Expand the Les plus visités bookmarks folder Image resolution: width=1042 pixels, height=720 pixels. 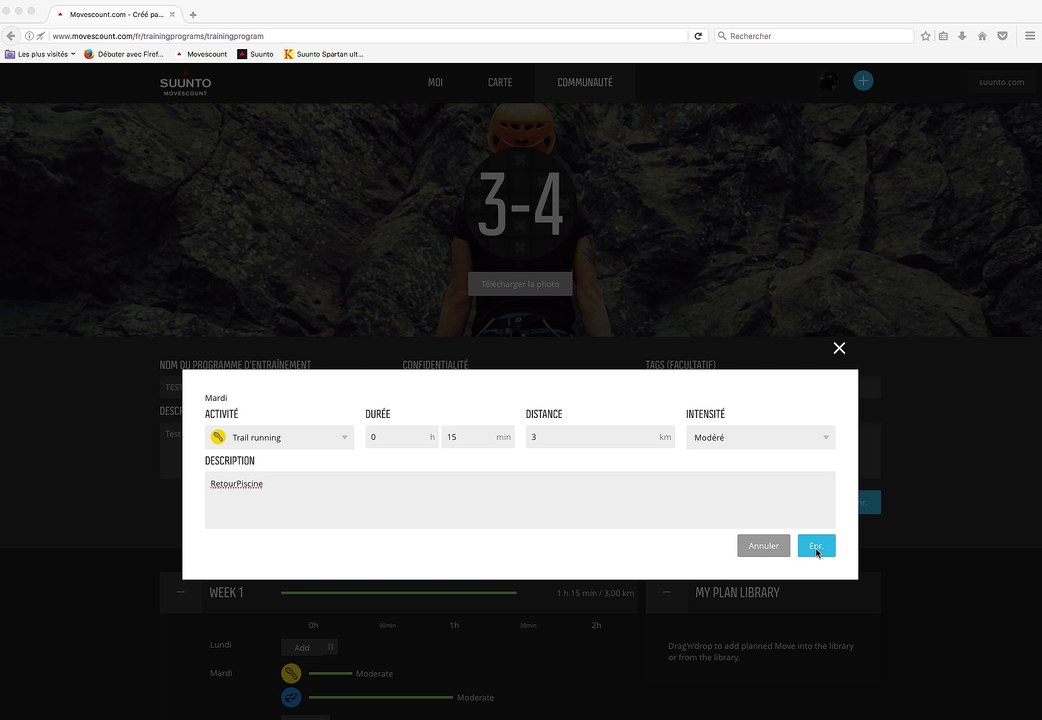pyautogui.click(x=40, y=54)
